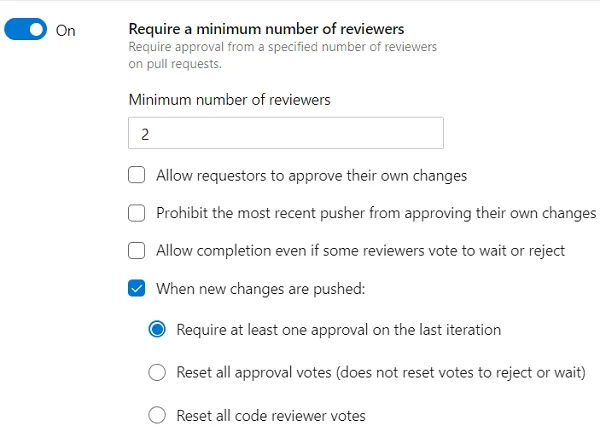Enable "Allow requestors to approve their own changes" checkbox

click(137, 176)
